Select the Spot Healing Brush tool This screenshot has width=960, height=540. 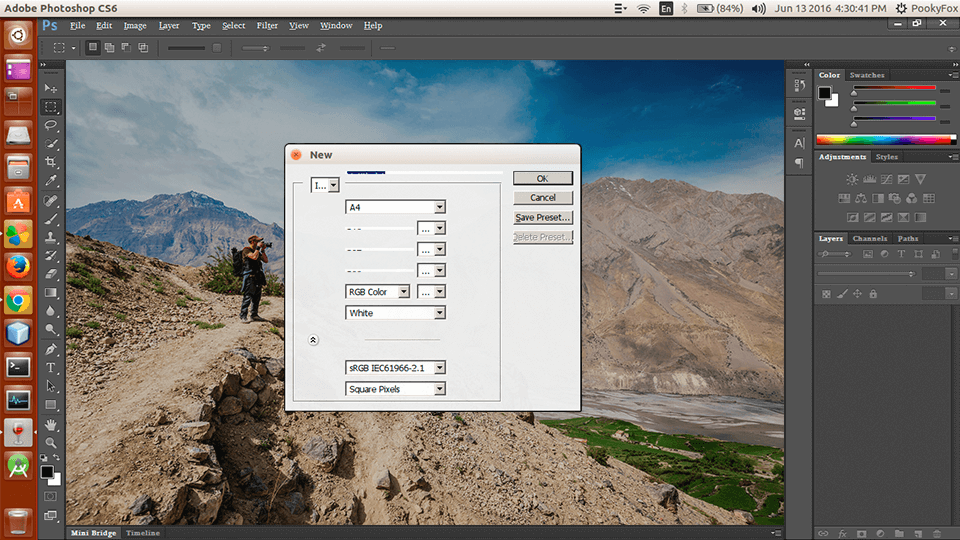click(51, 200)
